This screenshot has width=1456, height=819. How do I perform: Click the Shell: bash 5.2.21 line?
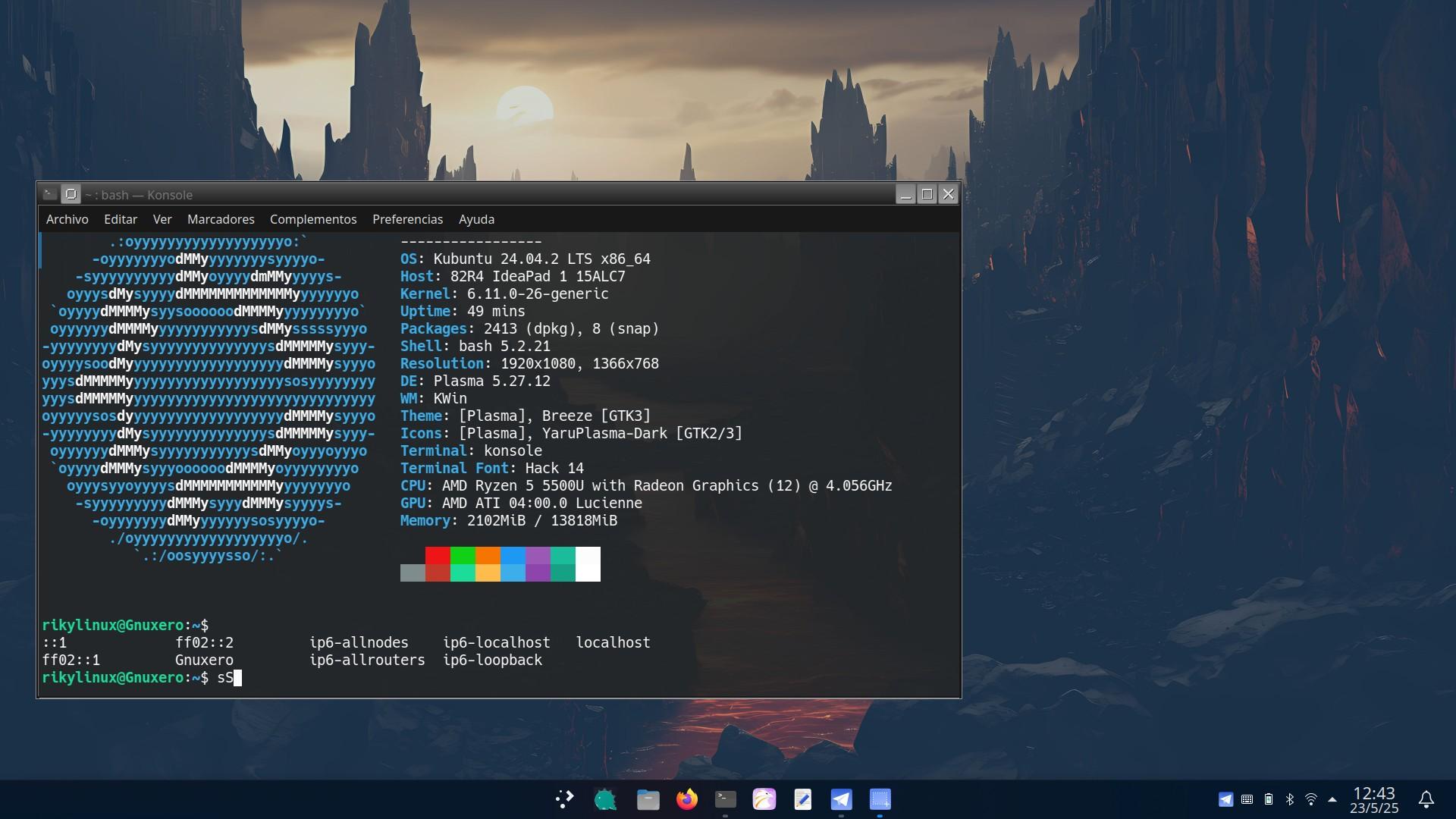[475, 347]
